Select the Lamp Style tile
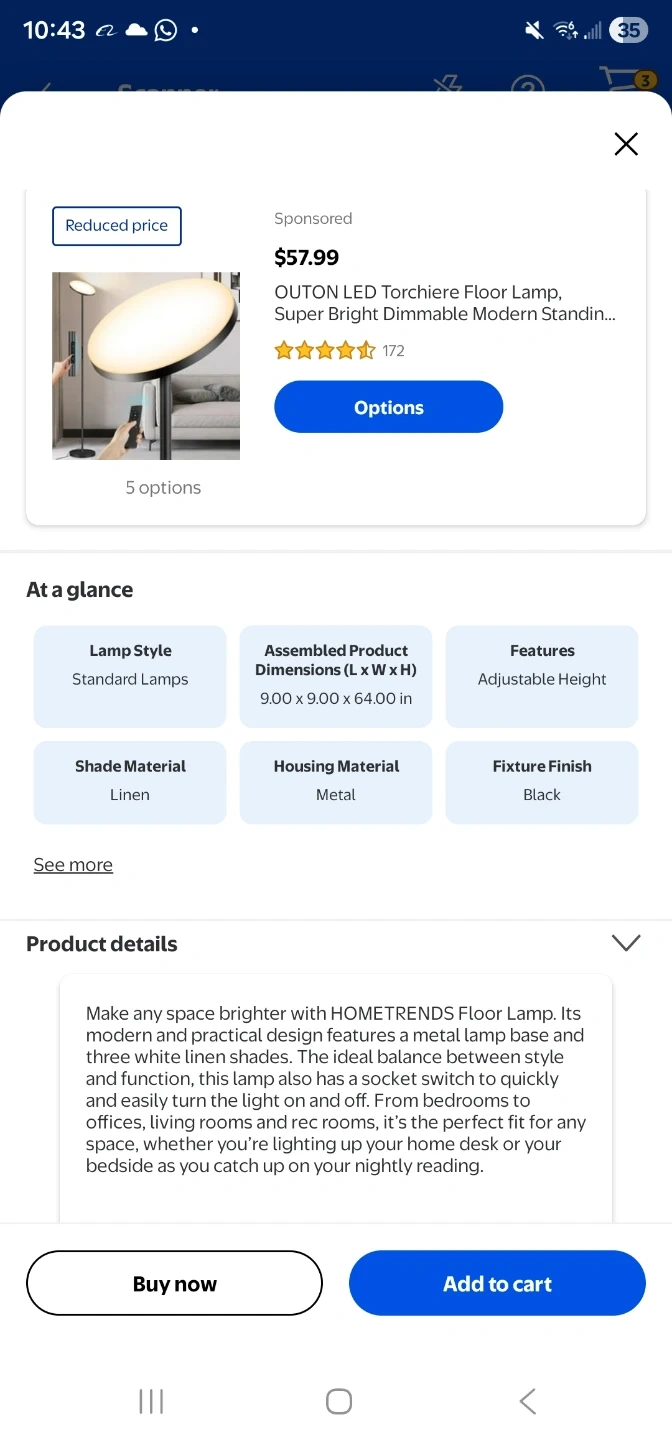Viewport: 672px width, 1440px height. pos(130,676)
